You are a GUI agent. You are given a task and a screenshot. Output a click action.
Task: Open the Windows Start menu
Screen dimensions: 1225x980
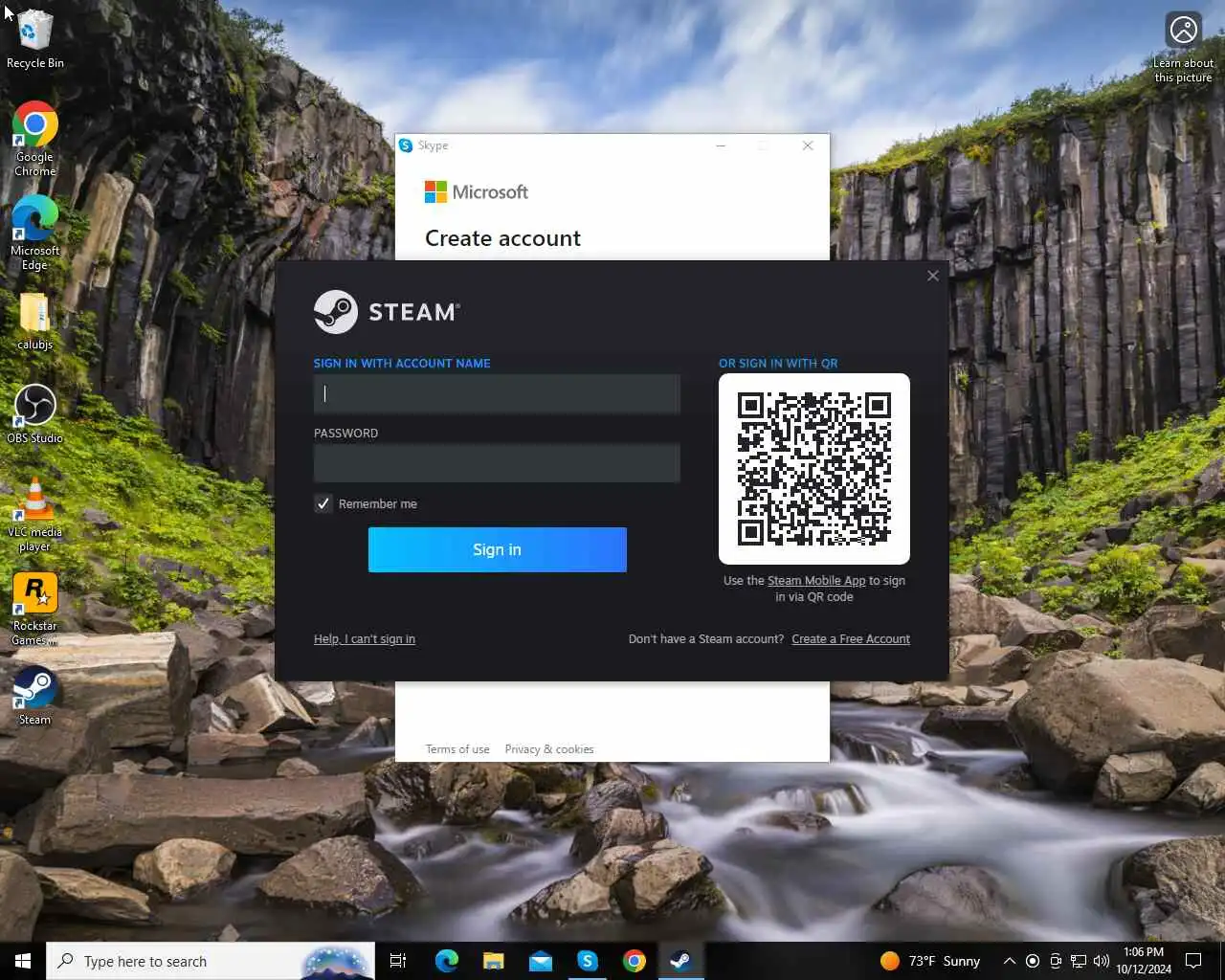(x=23, y=961)
